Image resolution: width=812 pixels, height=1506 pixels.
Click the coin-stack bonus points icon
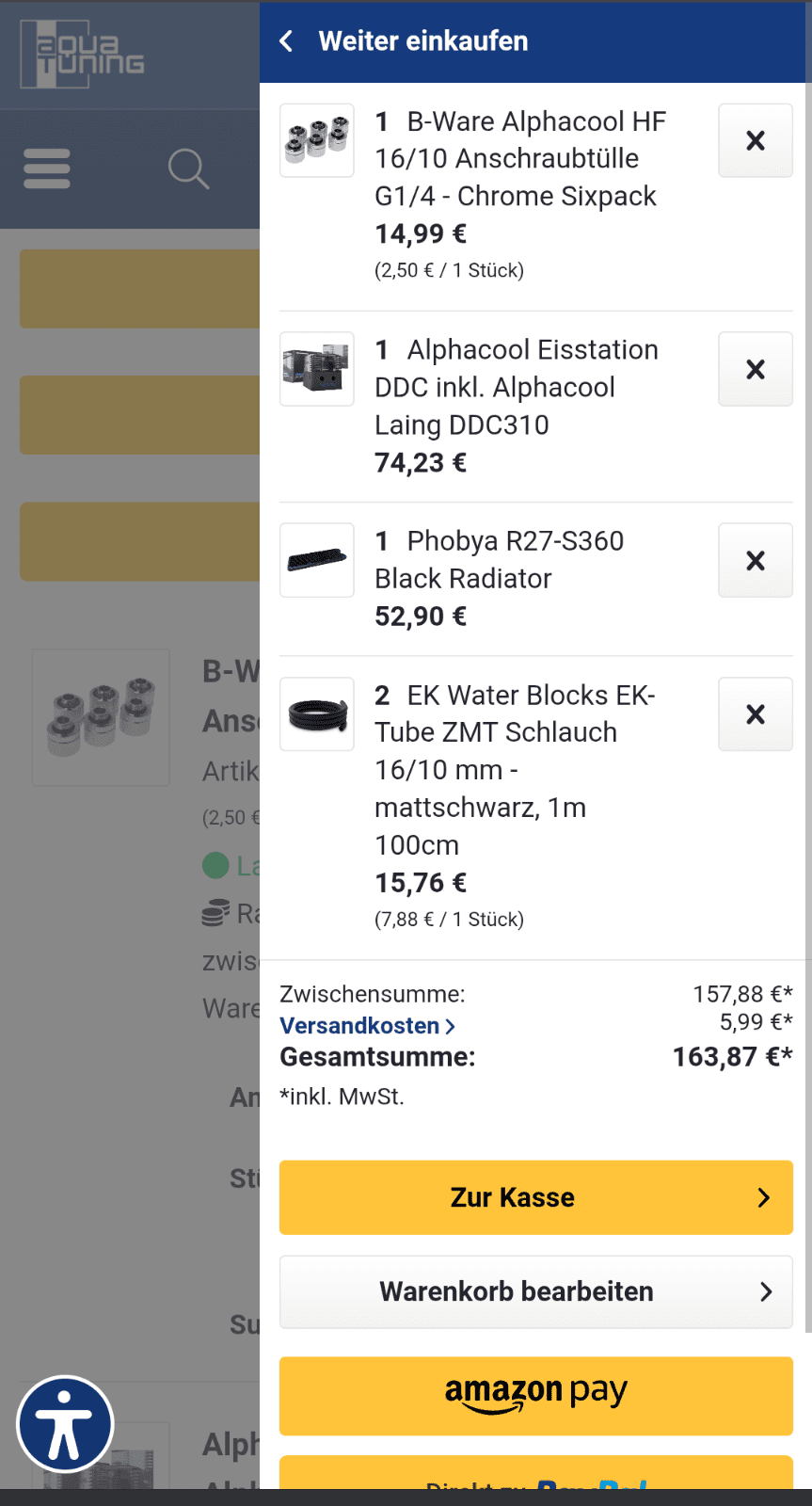[x=216, y=913]
